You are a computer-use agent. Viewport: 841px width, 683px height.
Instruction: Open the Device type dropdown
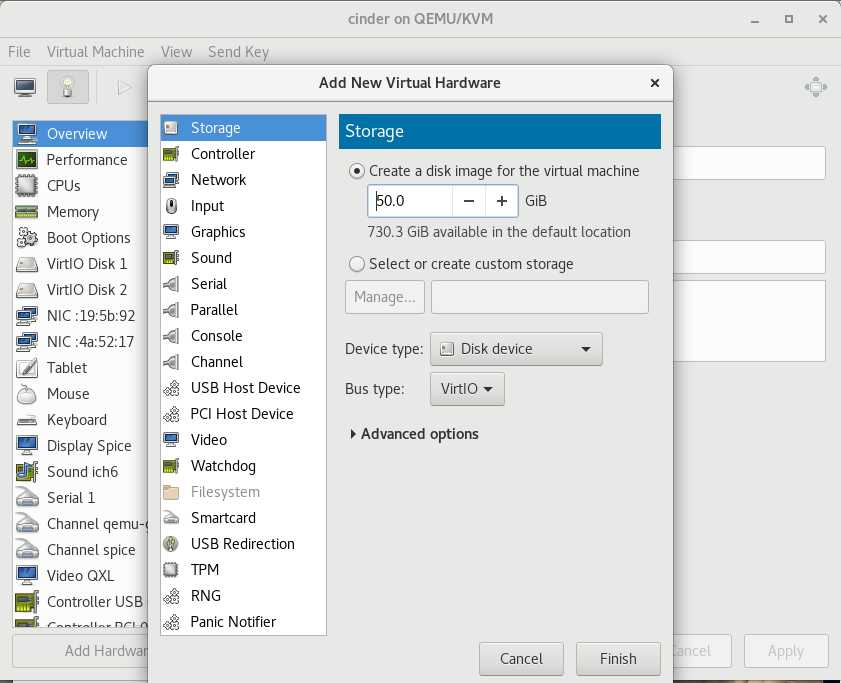(x=516, y=349)
